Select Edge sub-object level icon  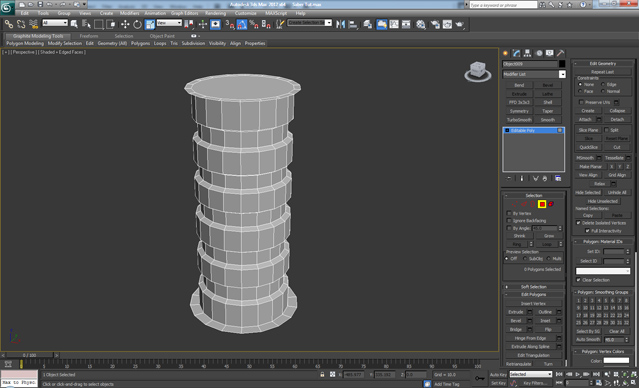click(524, 204)
